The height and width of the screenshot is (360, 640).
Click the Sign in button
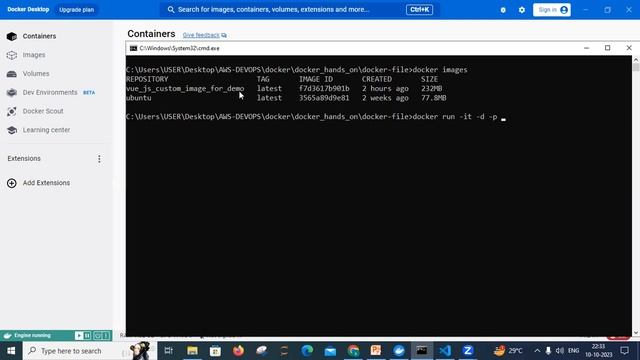click(x=552, y=10)
